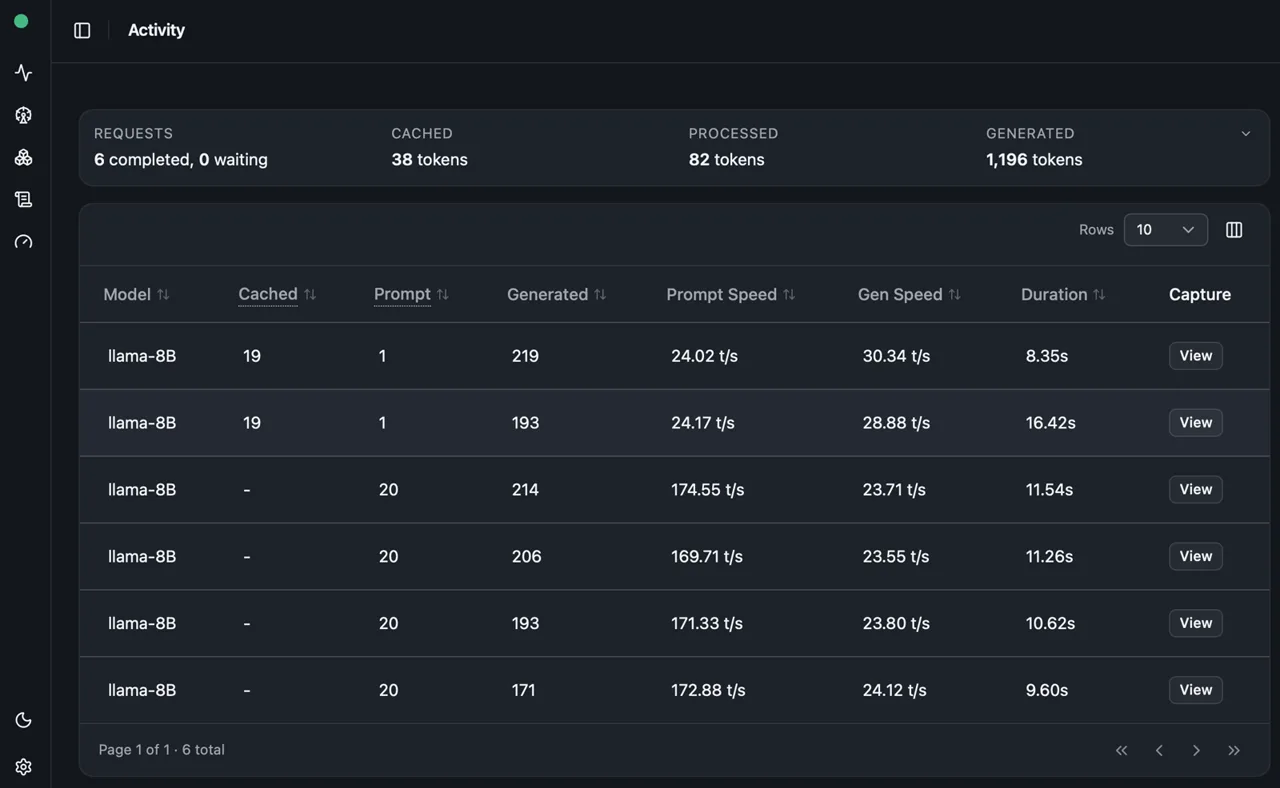Click the Capture column header

click(x=1200, y=294)
